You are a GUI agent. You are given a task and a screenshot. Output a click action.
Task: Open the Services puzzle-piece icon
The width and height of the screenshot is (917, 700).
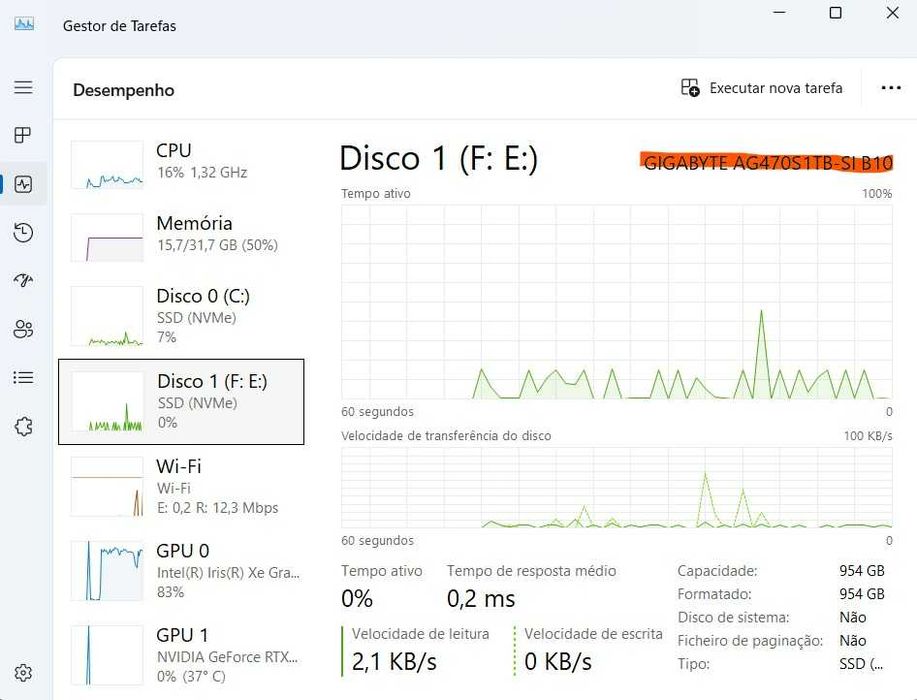pyautogui.click(x=23, y=426)
